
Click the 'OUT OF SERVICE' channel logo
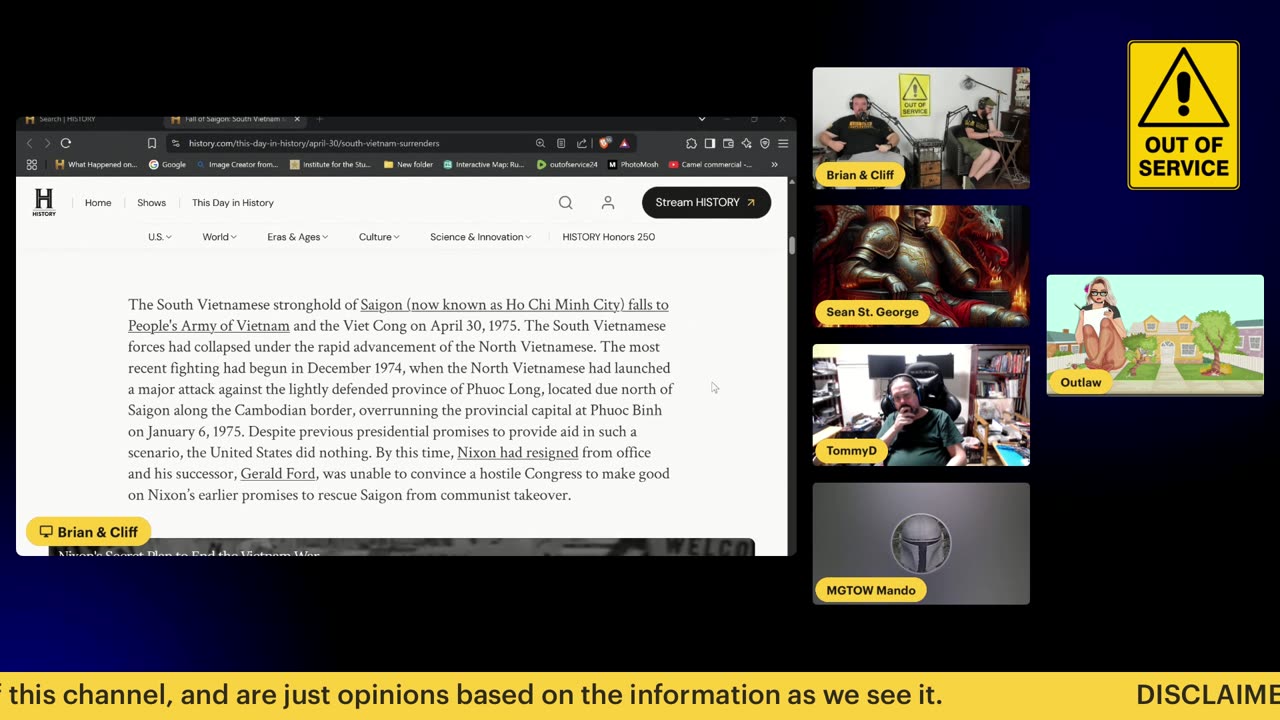(x=1184, y=115)
